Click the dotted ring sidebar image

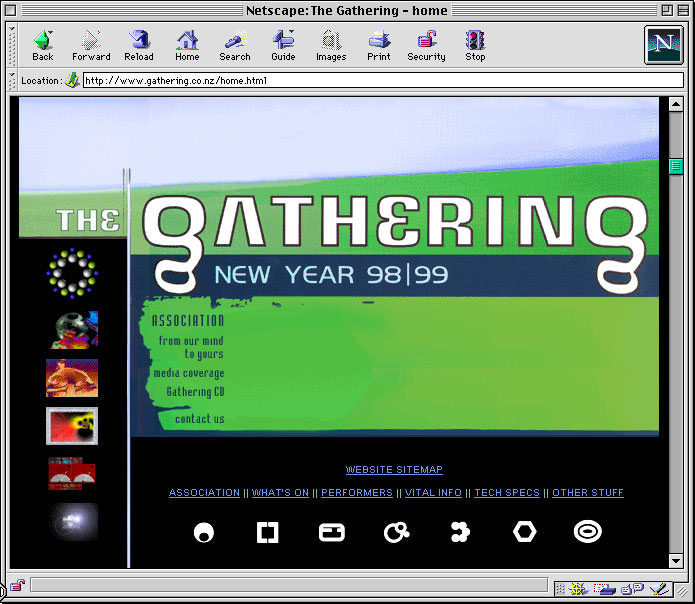point(72,273)
